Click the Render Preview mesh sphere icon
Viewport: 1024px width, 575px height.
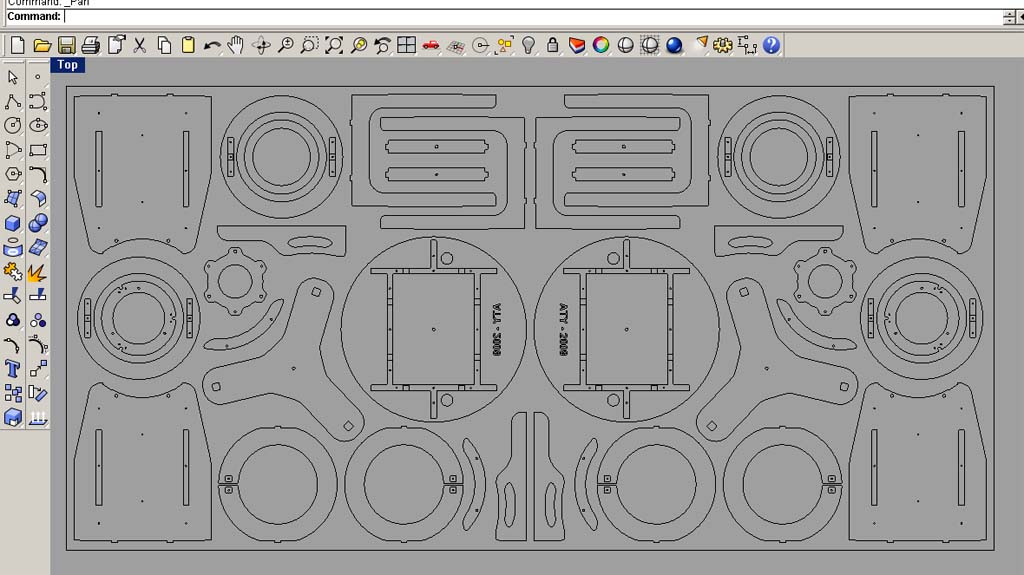(650, 45)
